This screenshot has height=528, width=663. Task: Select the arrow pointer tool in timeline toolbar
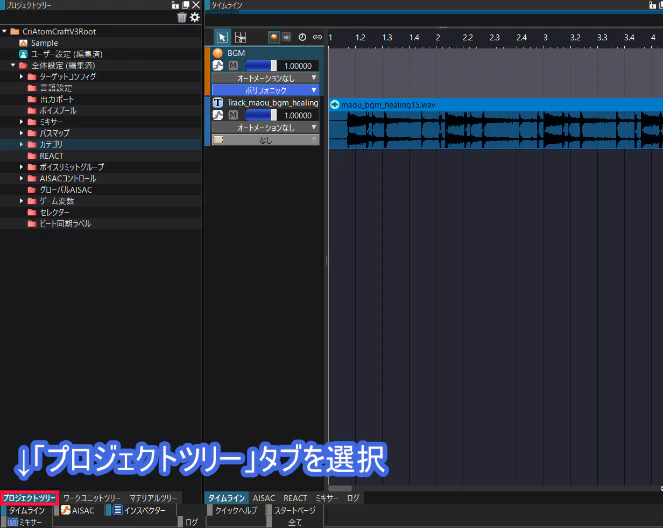pos(222,37)
